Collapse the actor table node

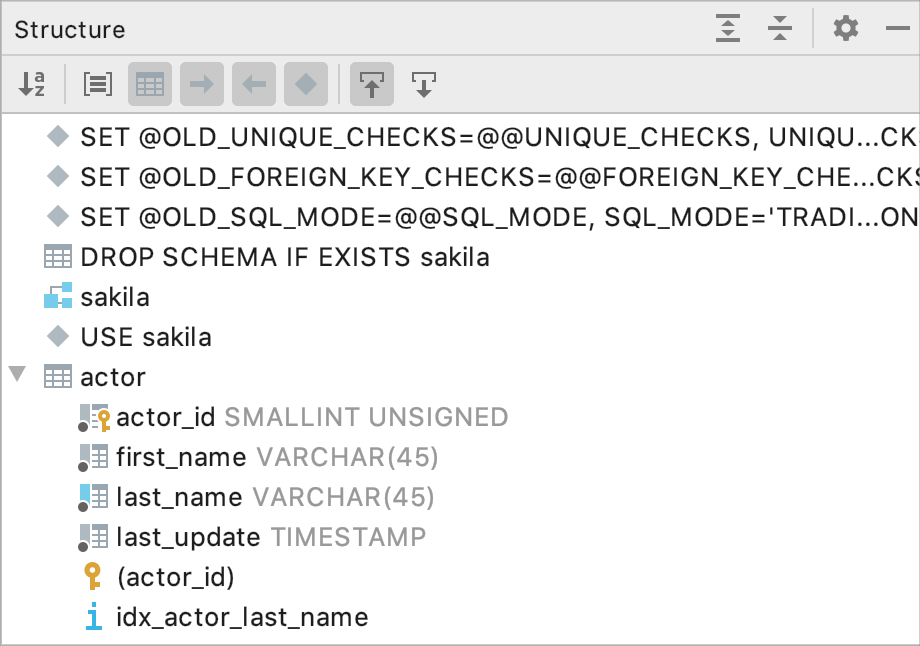pyautogui.click(x=17, y=376)
